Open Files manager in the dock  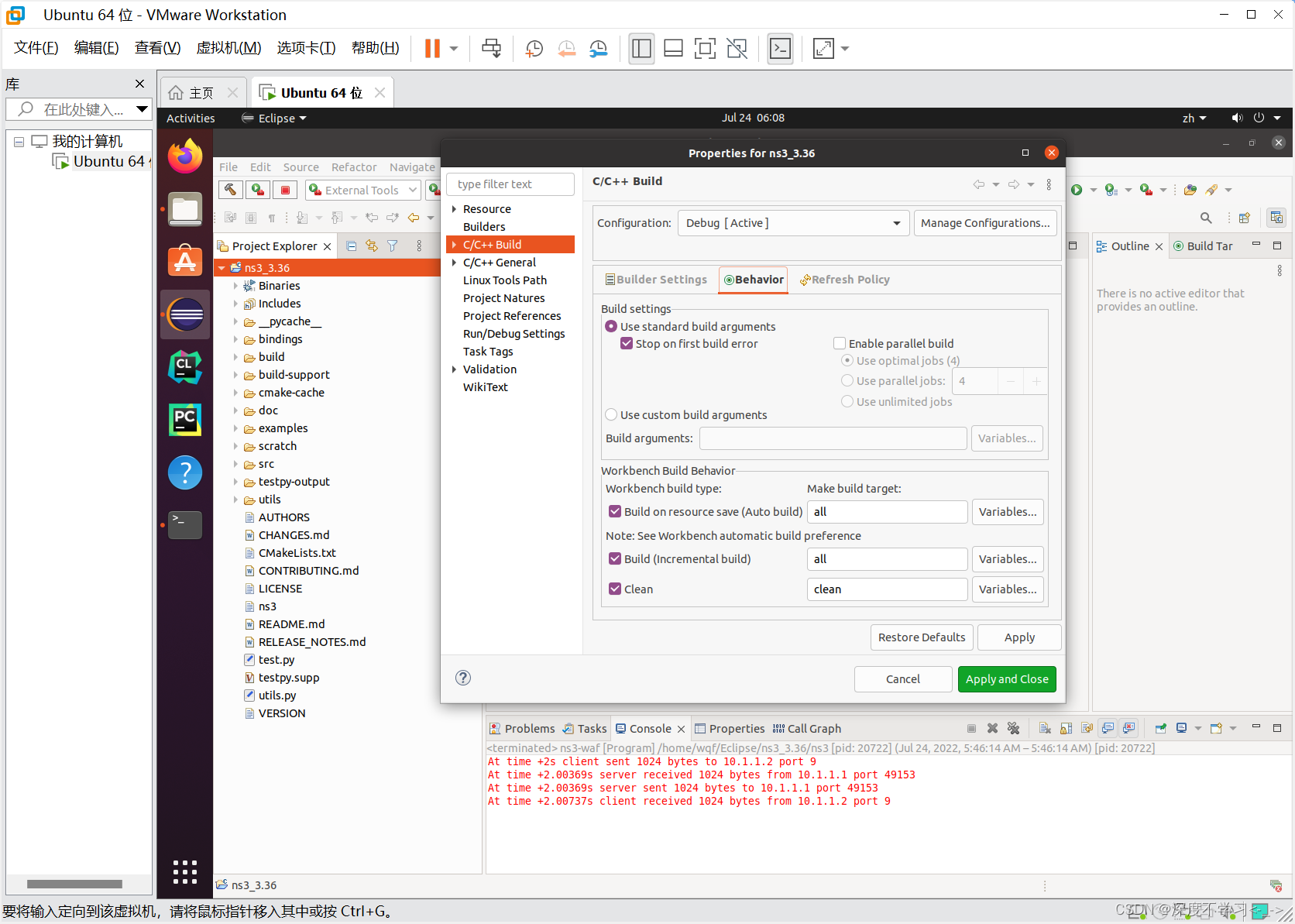(x=185, y=209)
